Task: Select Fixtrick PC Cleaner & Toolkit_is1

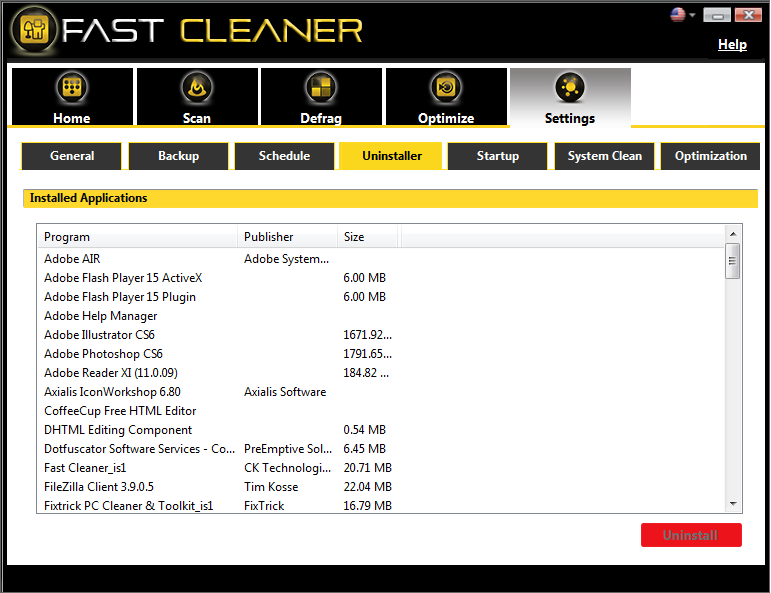Action: [x=381, y=506]
